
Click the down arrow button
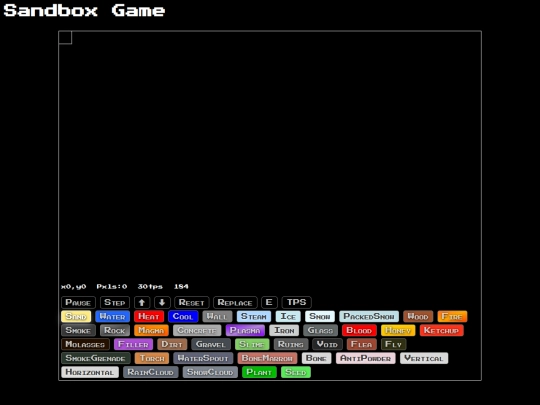coord(162,302)
